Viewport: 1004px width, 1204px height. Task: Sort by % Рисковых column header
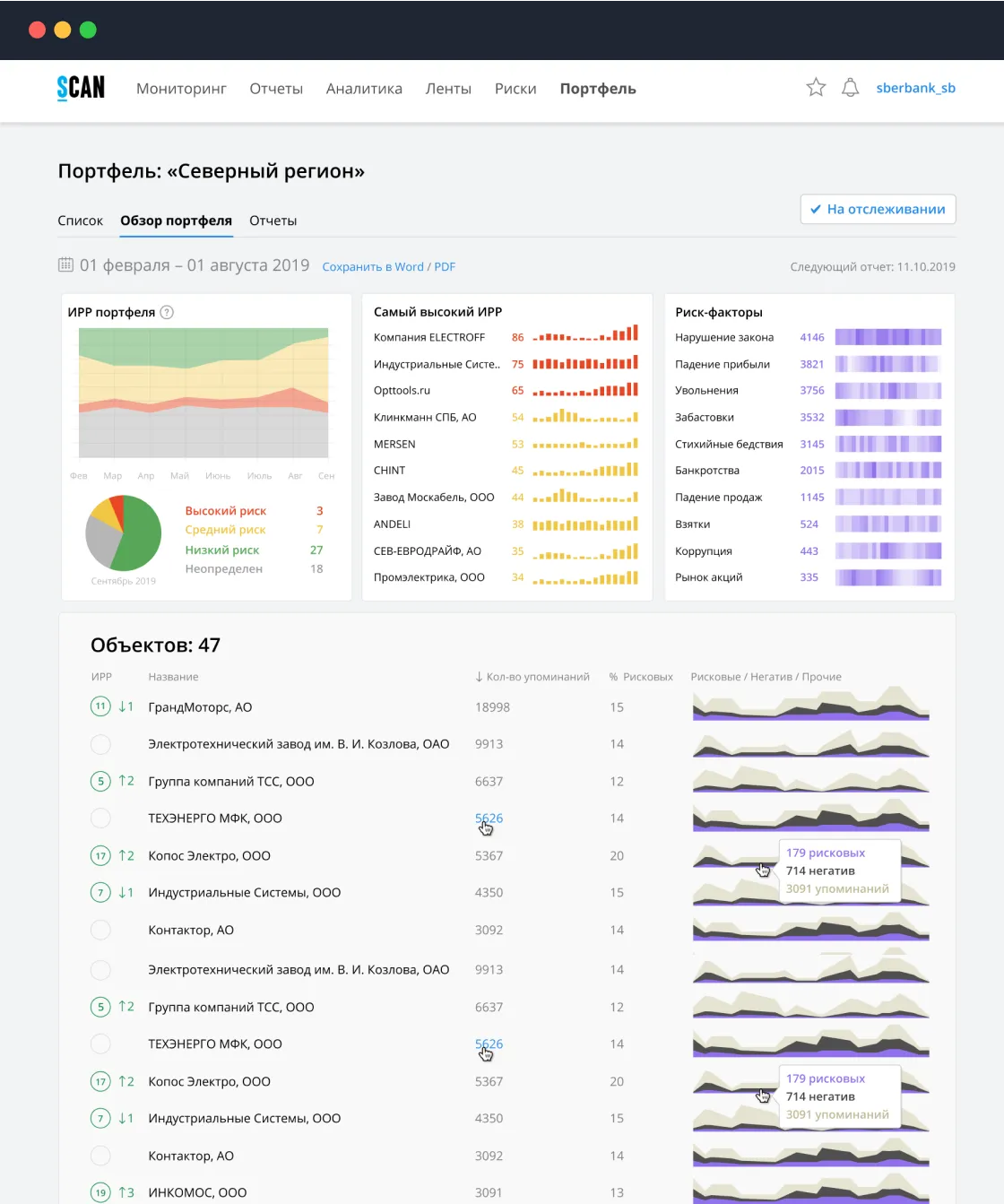click(x=641, y=677)
